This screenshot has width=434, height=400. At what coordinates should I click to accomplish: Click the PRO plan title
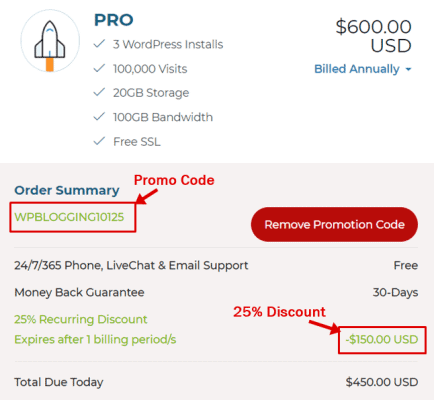114,20
